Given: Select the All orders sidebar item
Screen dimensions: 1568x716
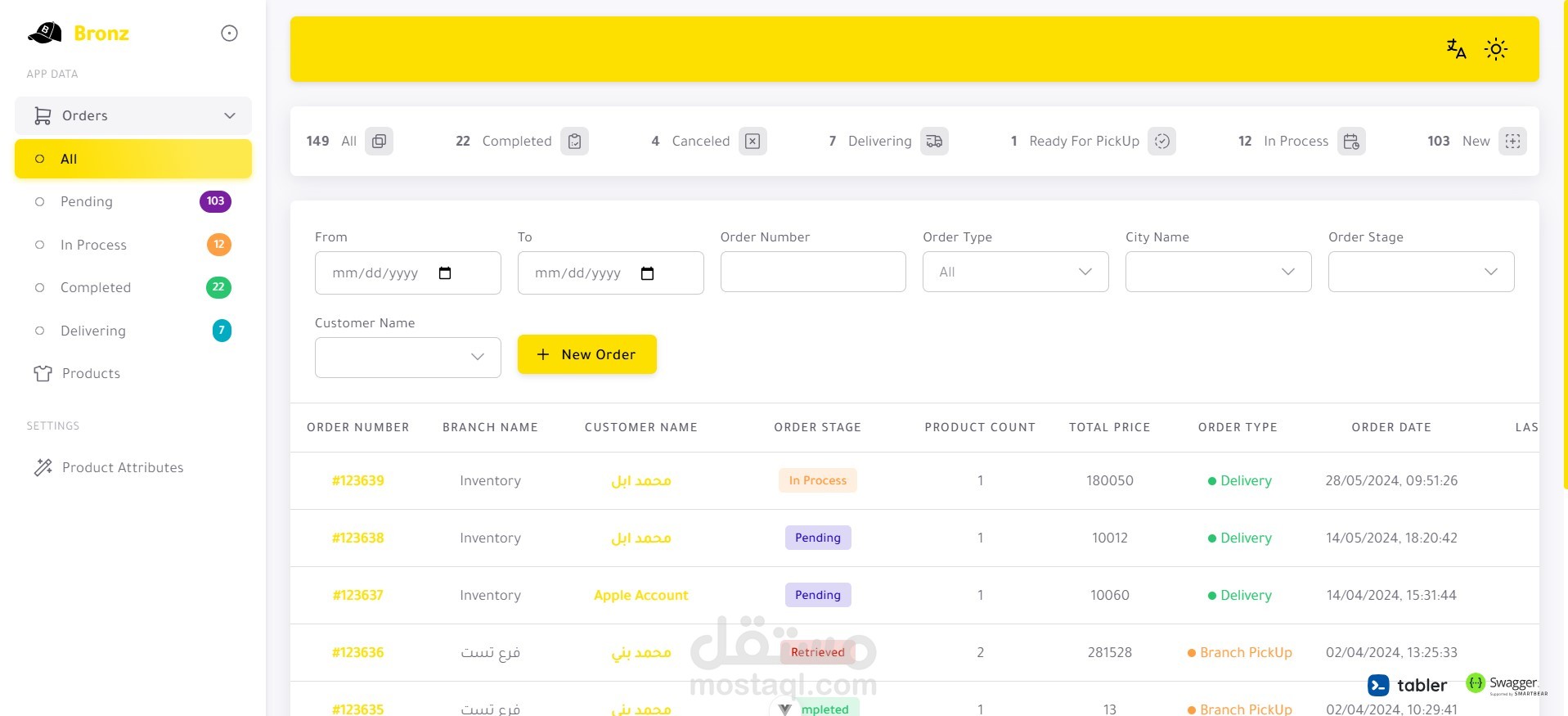Looking at the screenshot, I should [133, 159].
